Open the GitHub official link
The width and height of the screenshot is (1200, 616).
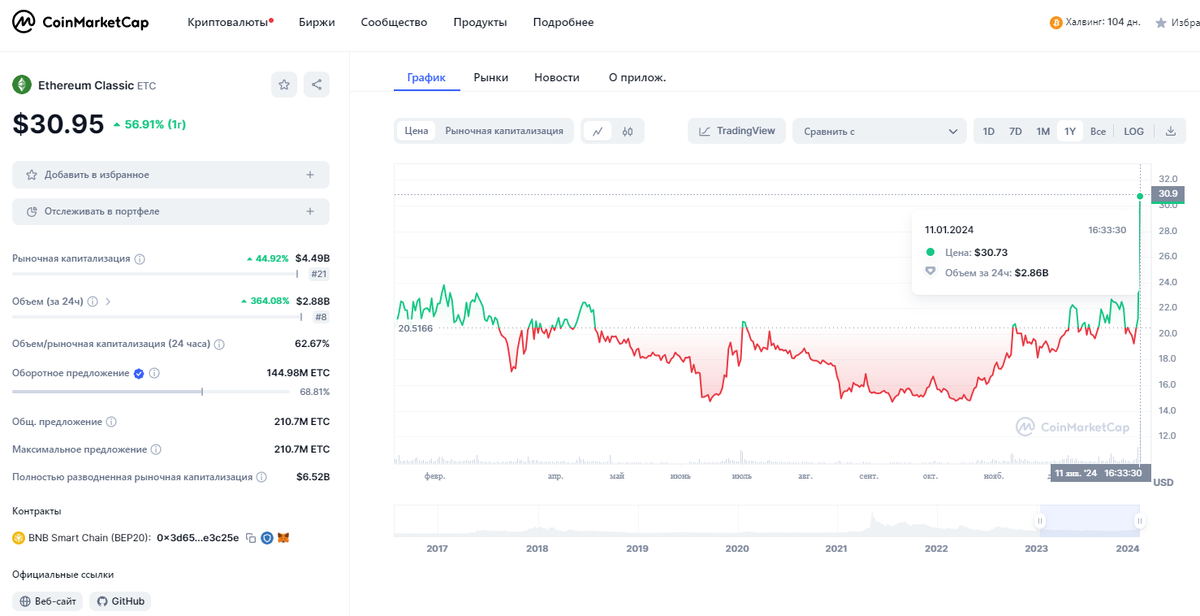pyautogui.click(x=120, y=601)
